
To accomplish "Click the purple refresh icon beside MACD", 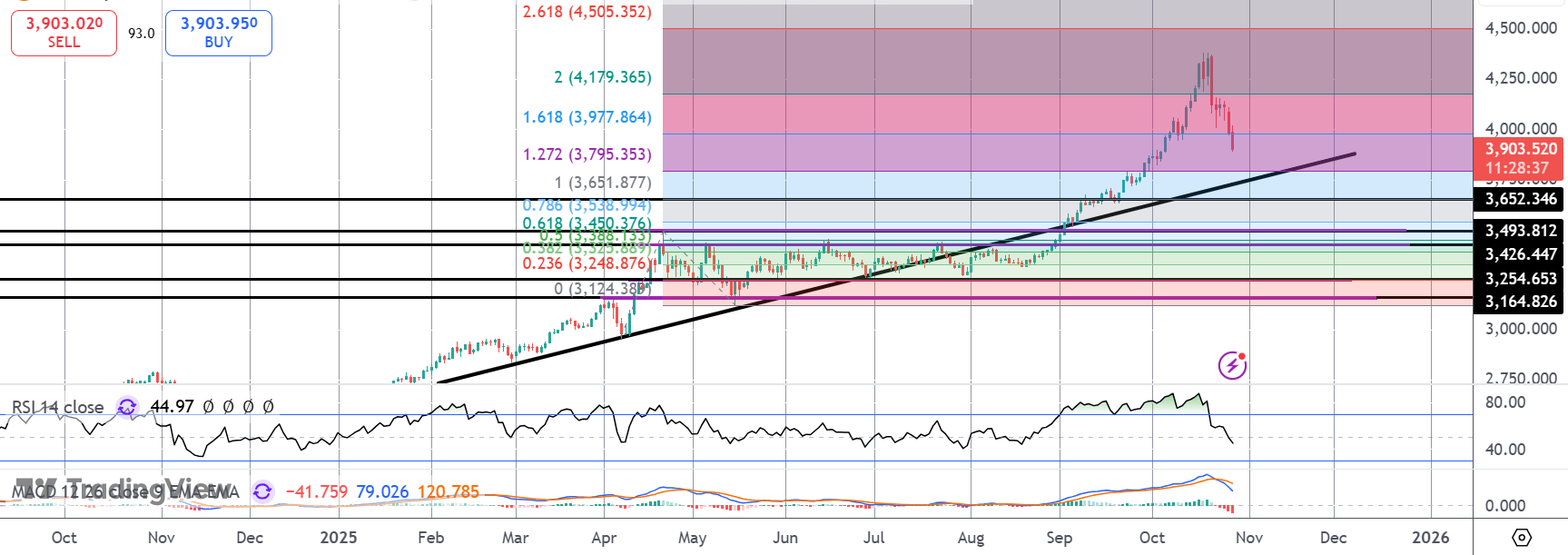I will tap(262, 491).
